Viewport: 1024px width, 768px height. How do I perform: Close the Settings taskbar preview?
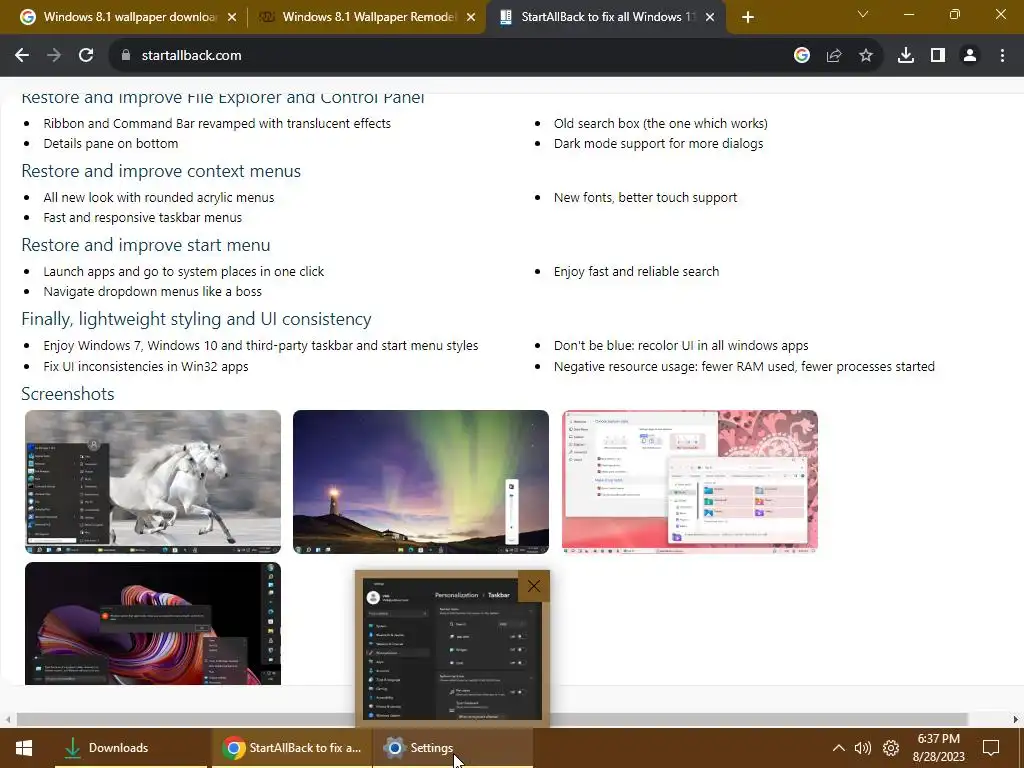[534, 586]
